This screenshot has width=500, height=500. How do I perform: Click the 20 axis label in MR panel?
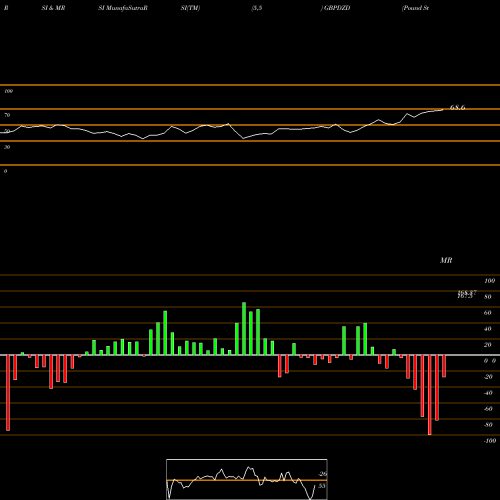[x=487, y=345]
